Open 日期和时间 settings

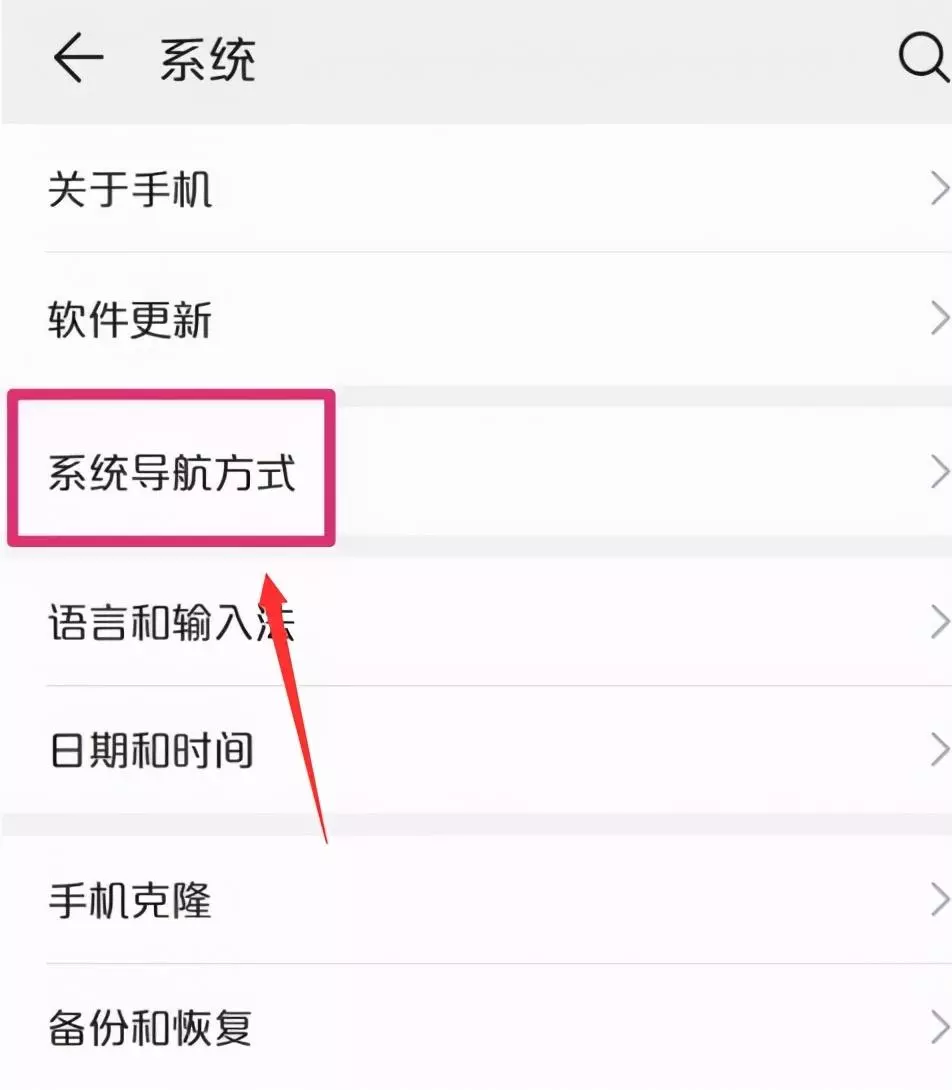476,750
